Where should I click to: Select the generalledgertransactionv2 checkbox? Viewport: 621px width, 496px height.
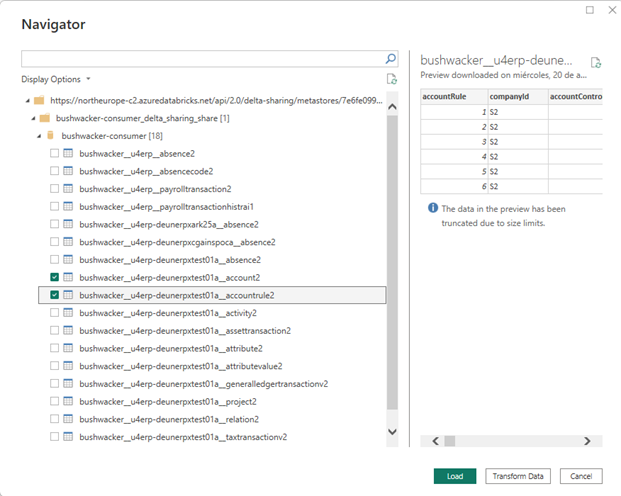(55, 383)
